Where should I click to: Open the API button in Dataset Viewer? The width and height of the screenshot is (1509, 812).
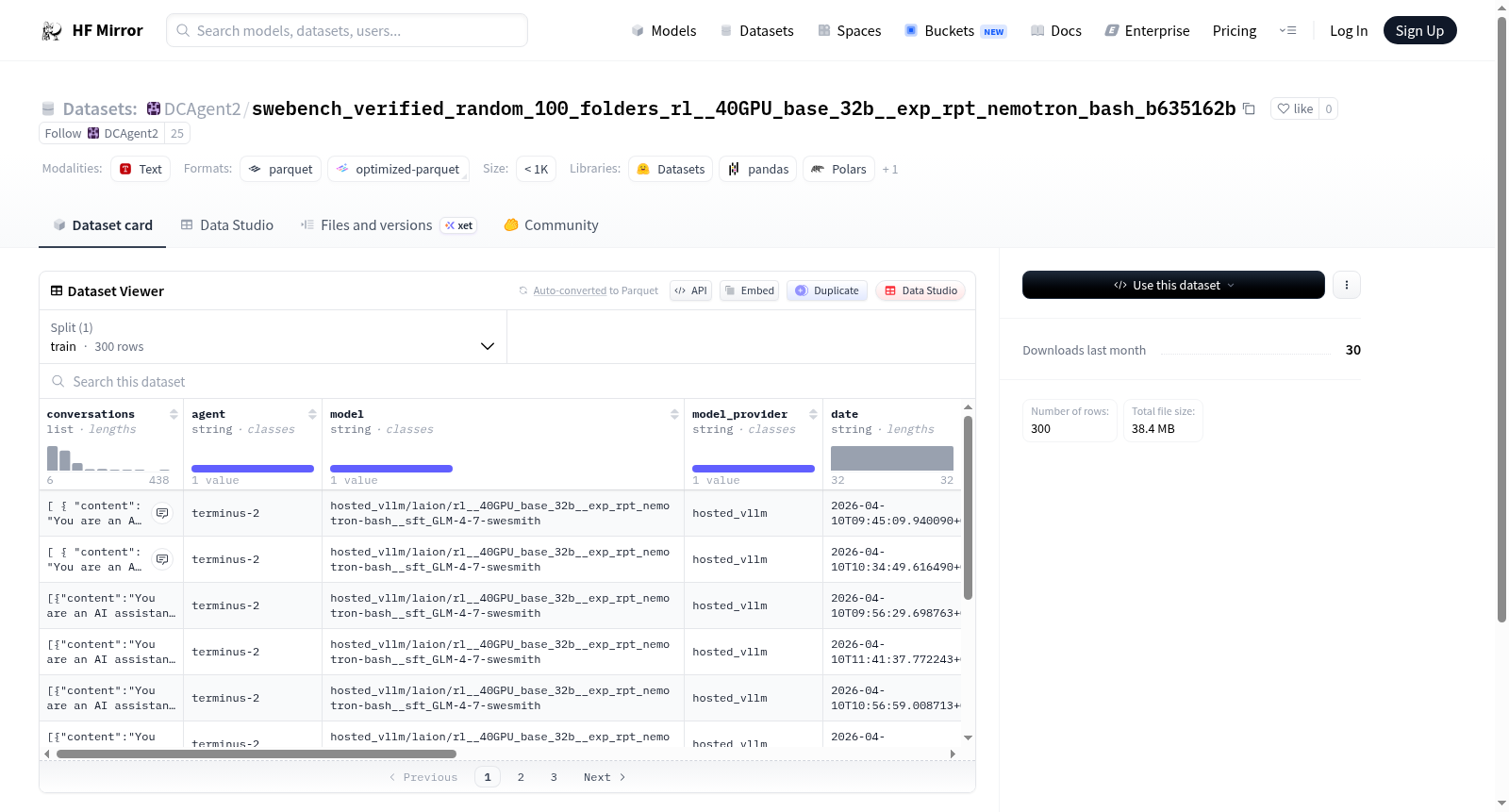(x=690, y=290)
